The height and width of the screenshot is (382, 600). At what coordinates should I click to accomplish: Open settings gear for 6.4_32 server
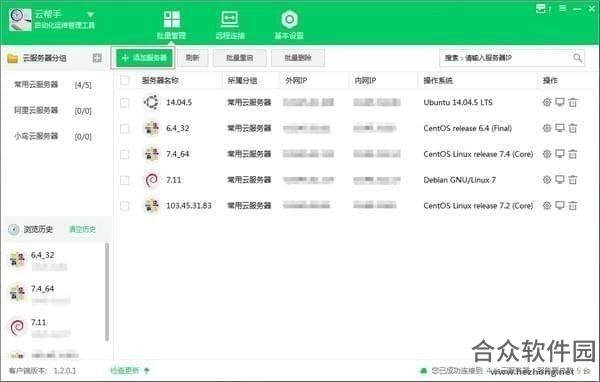click(x=547, y=128)
